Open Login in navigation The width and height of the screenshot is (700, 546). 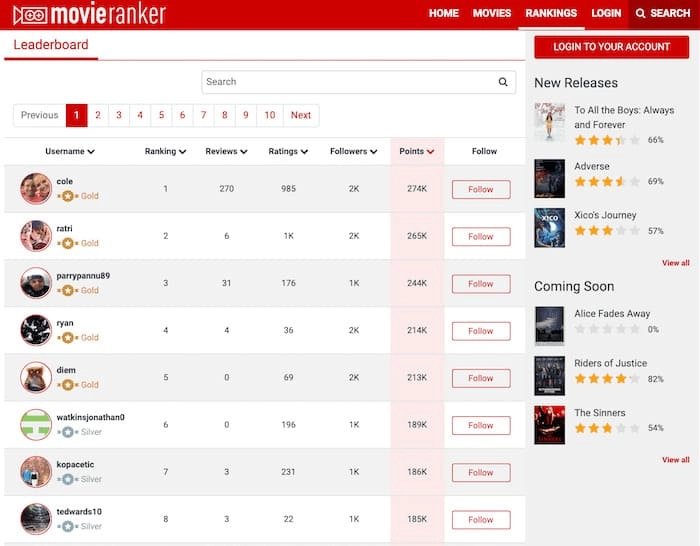tap(606, 13)
